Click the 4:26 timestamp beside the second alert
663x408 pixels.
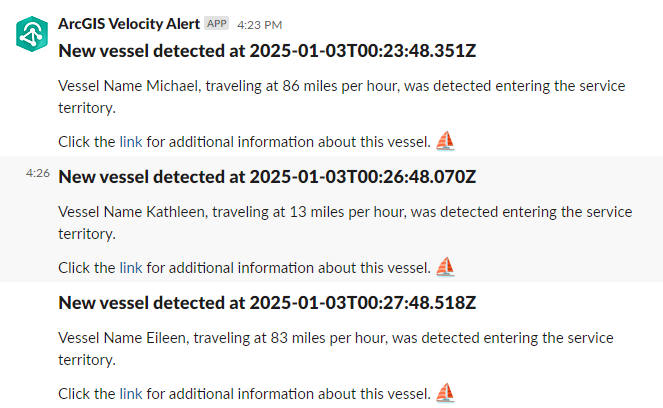pos(38,173)
